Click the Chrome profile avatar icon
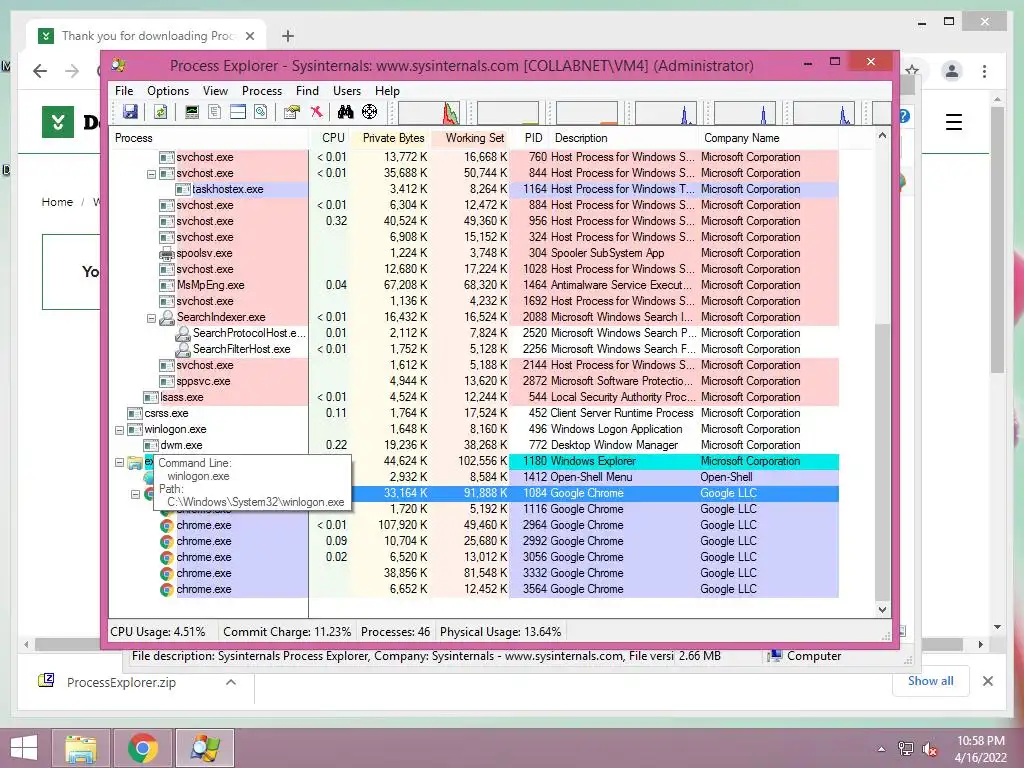The width and height of the screenshot is (1024, 768). (x=952, y=71)
